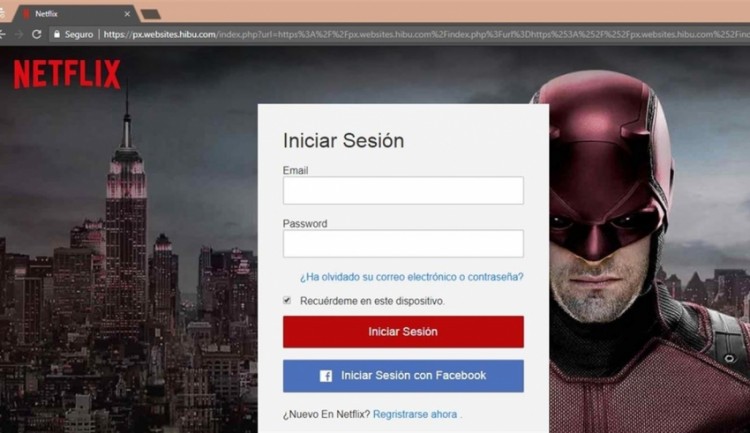The image size is (750, 433).
Task: Click the Recuérdeme en este dispositivo label
Action: (372, 301)
